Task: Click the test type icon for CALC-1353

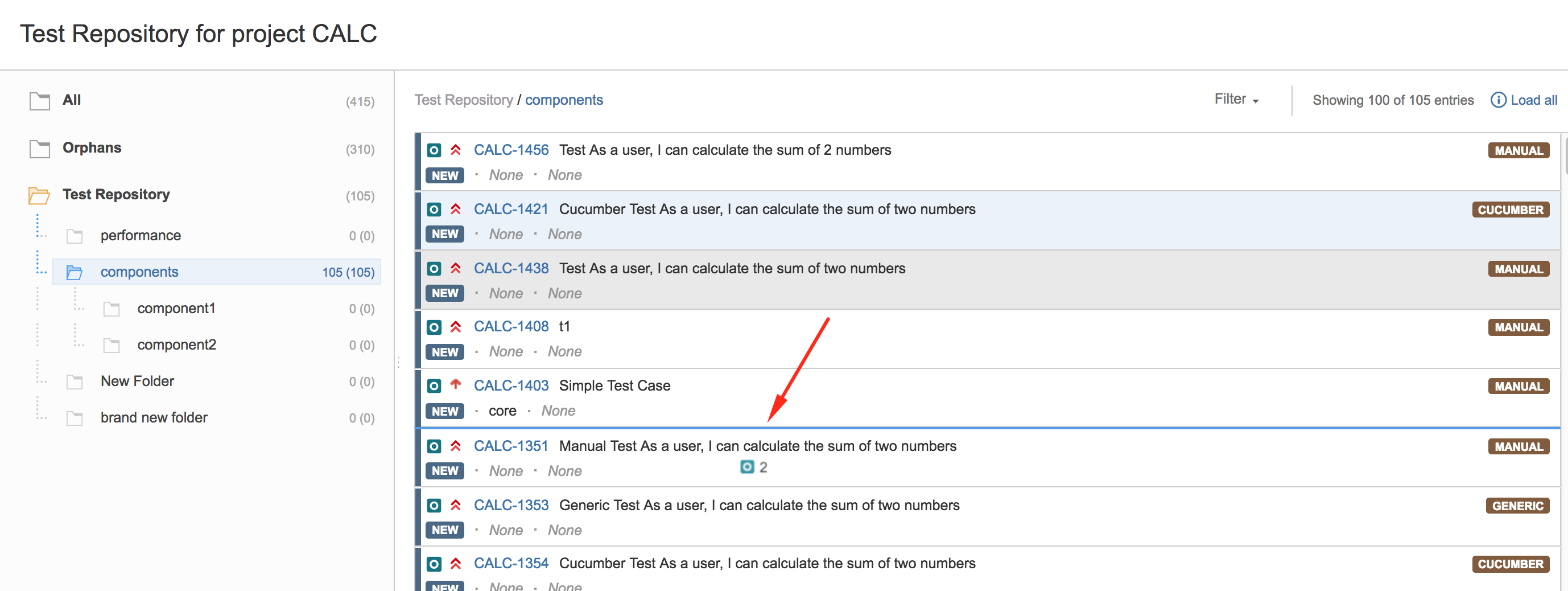Action: point(434,506)
